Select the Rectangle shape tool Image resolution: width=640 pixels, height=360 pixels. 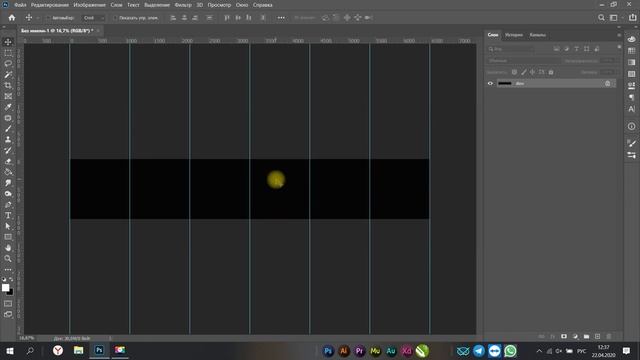8,237
